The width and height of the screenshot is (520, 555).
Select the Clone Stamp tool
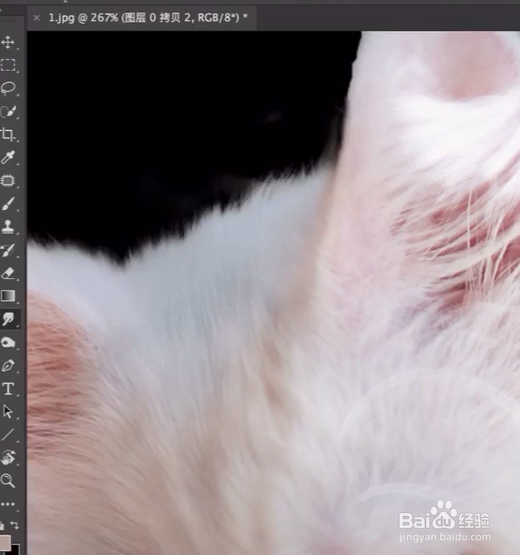[8, 227]
